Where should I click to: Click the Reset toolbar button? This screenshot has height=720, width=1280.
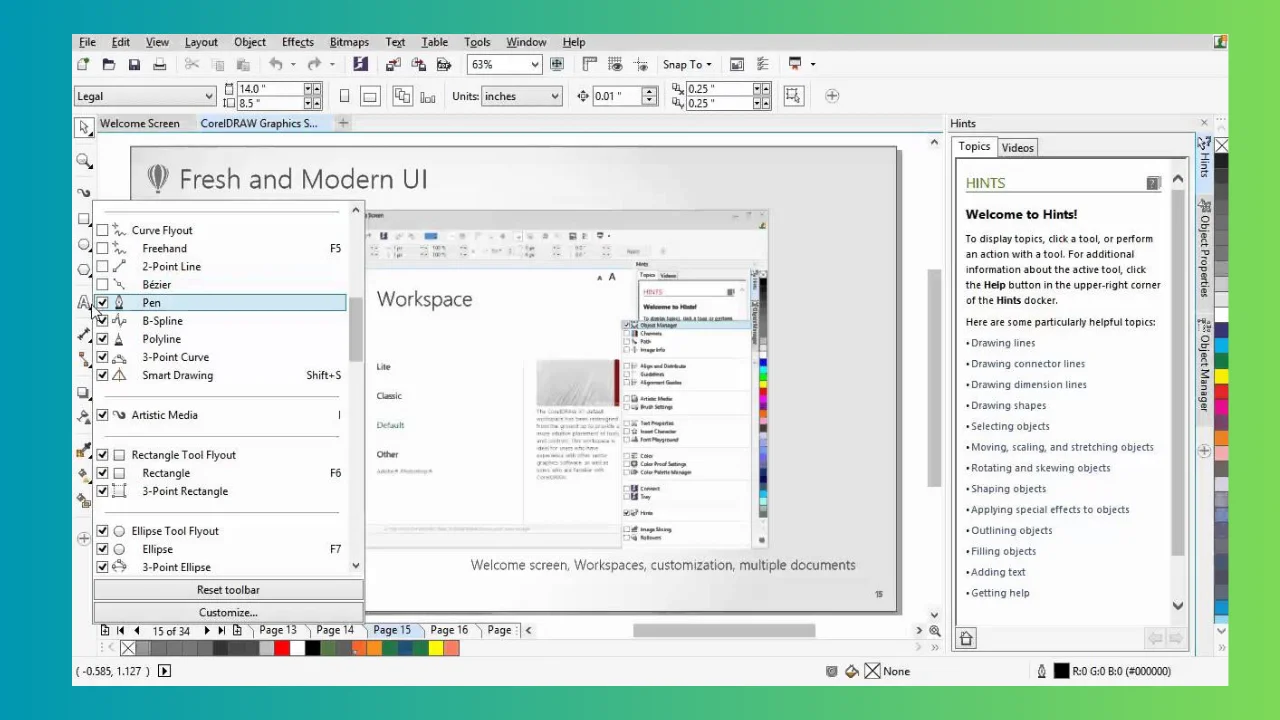pos(228,590)
